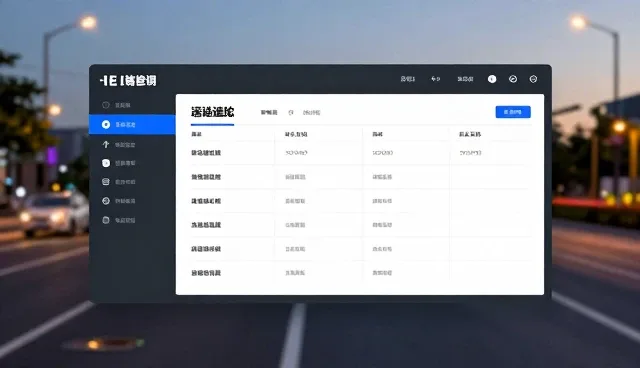Select the blue highlighted sidebar item

pyautogui.click(x=132, y=124)
